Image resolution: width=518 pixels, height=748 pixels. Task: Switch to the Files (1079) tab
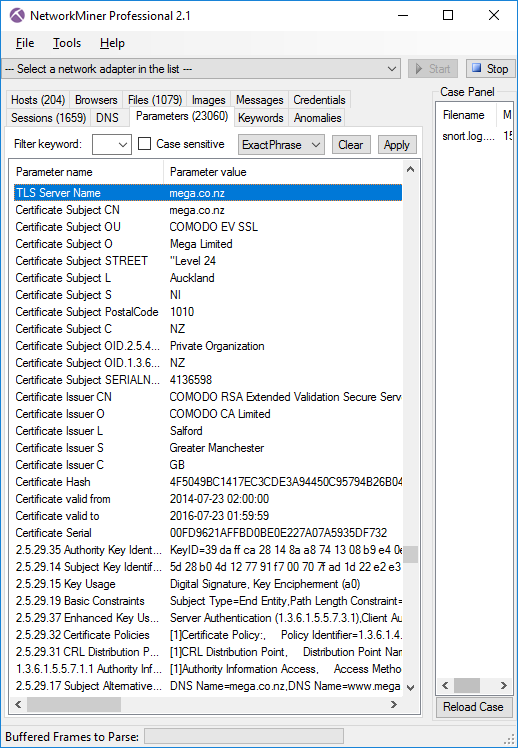coord(155,100)
